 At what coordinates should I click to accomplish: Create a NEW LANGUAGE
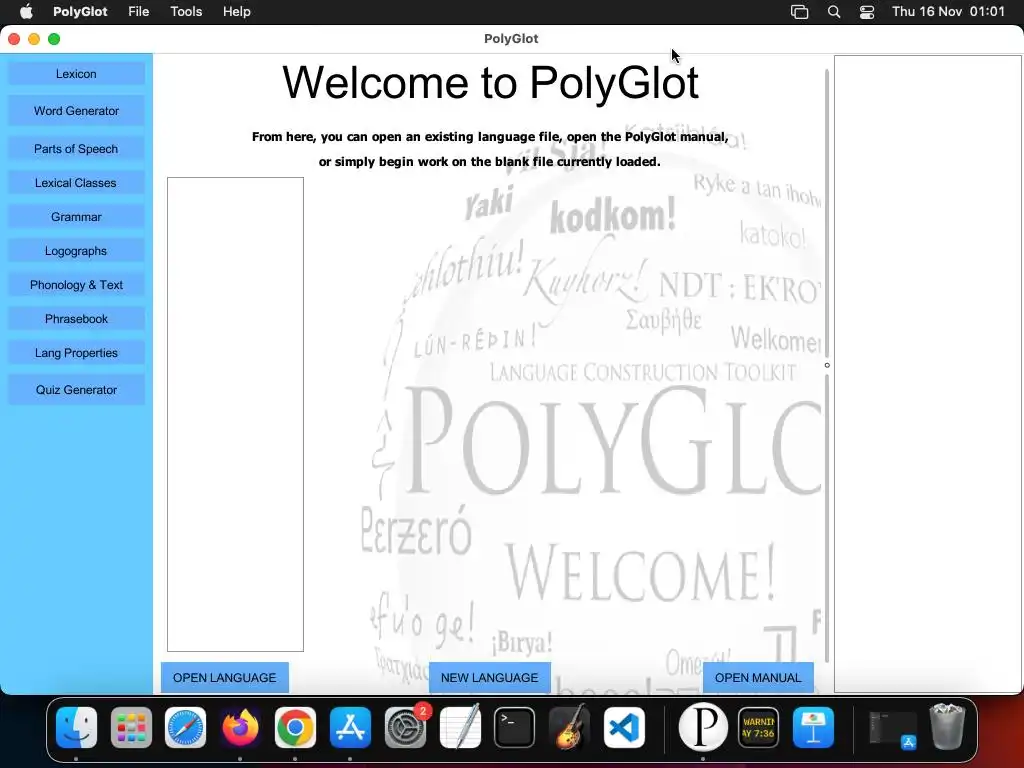click(490, 678)
